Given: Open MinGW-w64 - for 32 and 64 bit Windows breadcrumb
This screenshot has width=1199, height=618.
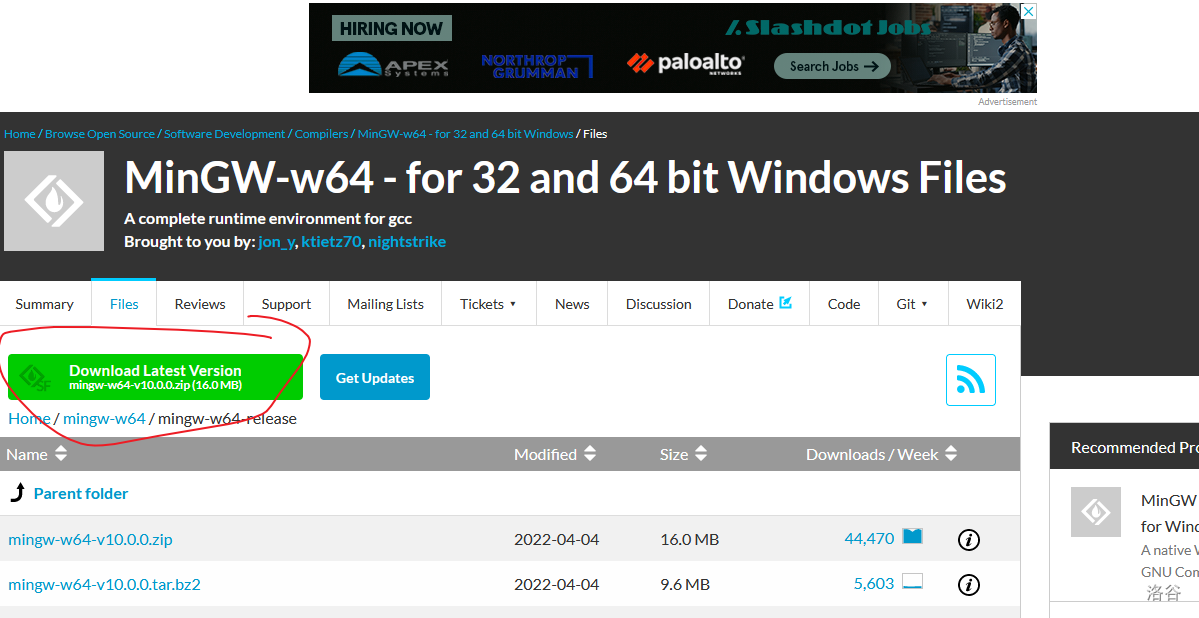Looking at the screenshot, I should pos(466,134).
